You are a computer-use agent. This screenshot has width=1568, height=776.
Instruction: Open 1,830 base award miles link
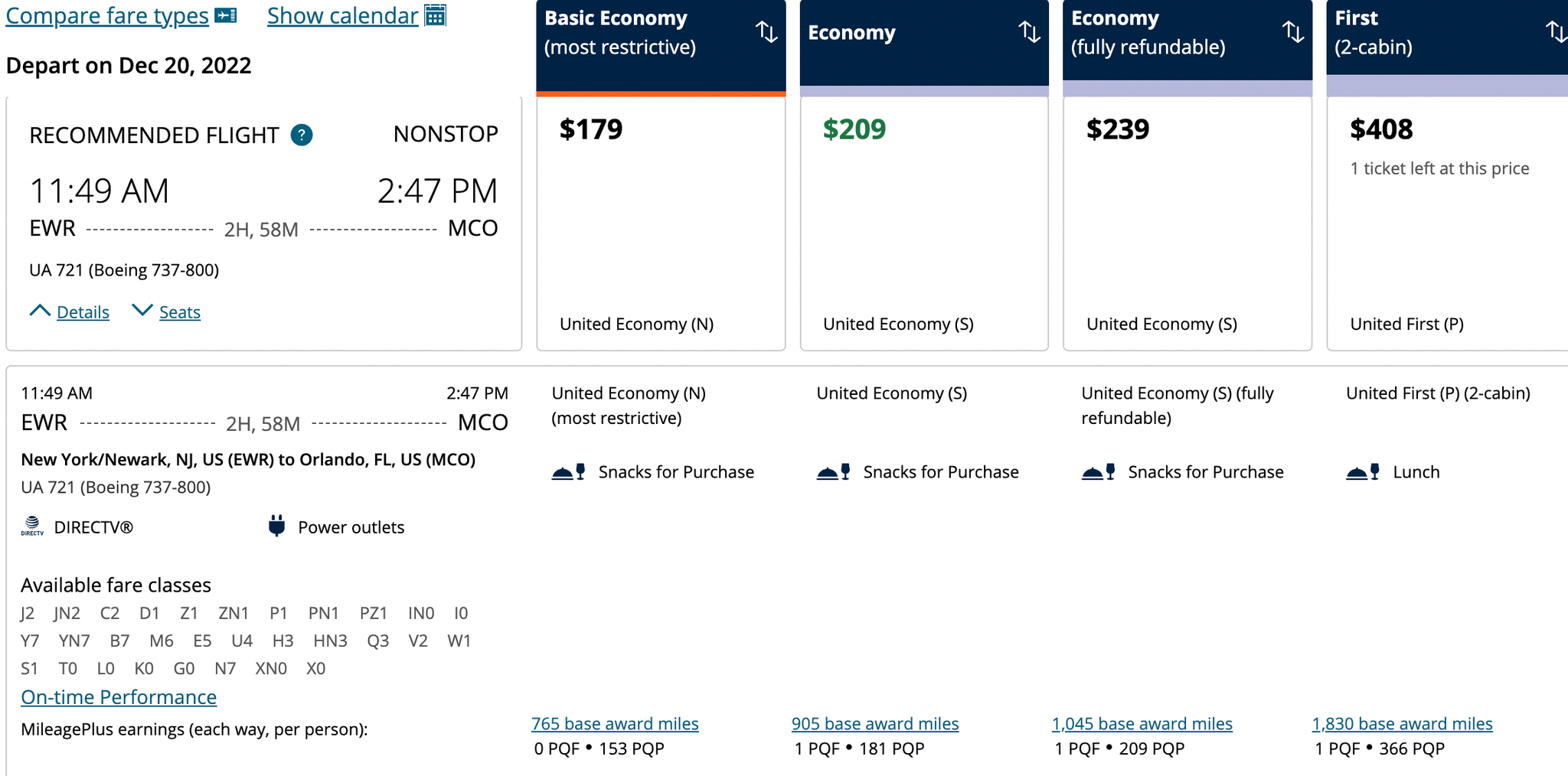[1402, 724]
